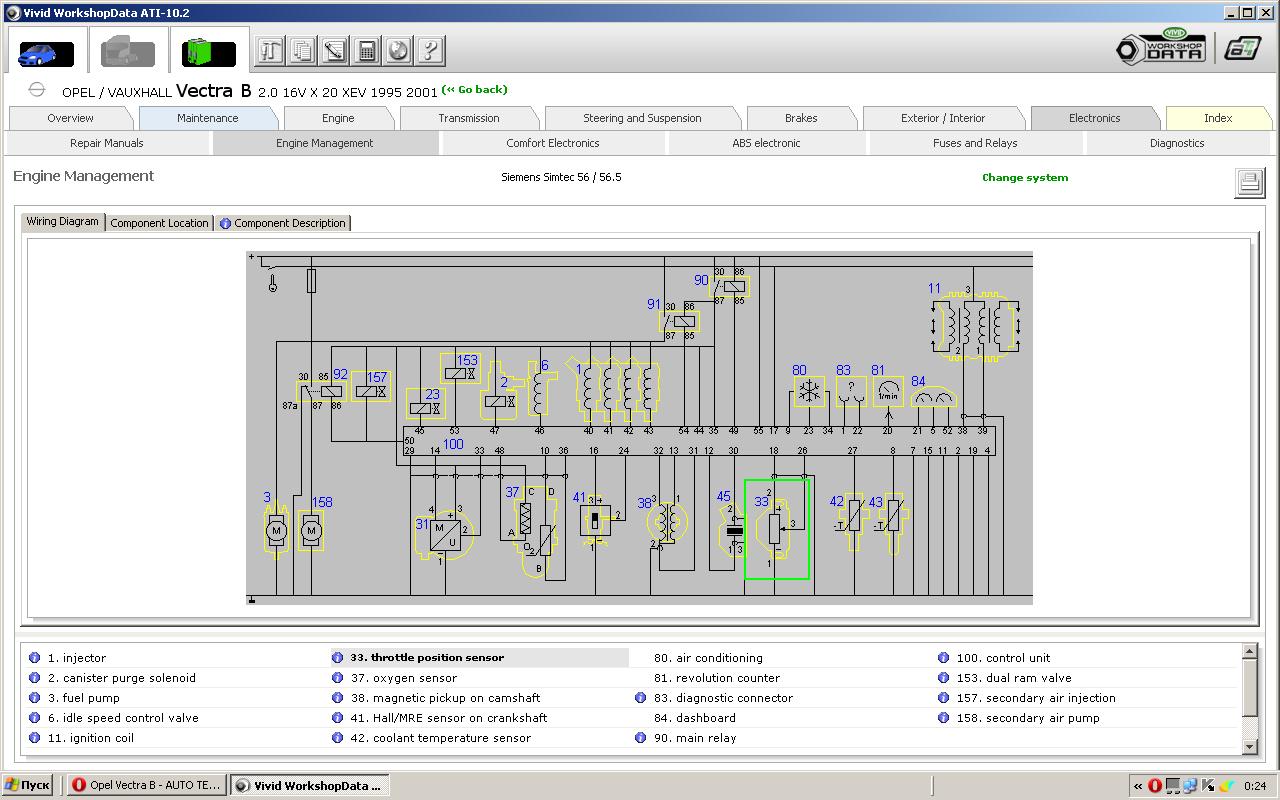This screenshot has width=1280, height=800.
Task: Open the Component Description tab
Action: pos(283,223)
